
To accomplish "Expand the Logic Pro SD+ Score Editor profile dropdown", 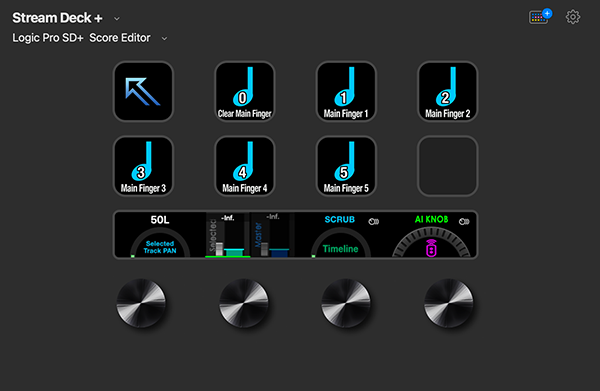I will point(164,38).
